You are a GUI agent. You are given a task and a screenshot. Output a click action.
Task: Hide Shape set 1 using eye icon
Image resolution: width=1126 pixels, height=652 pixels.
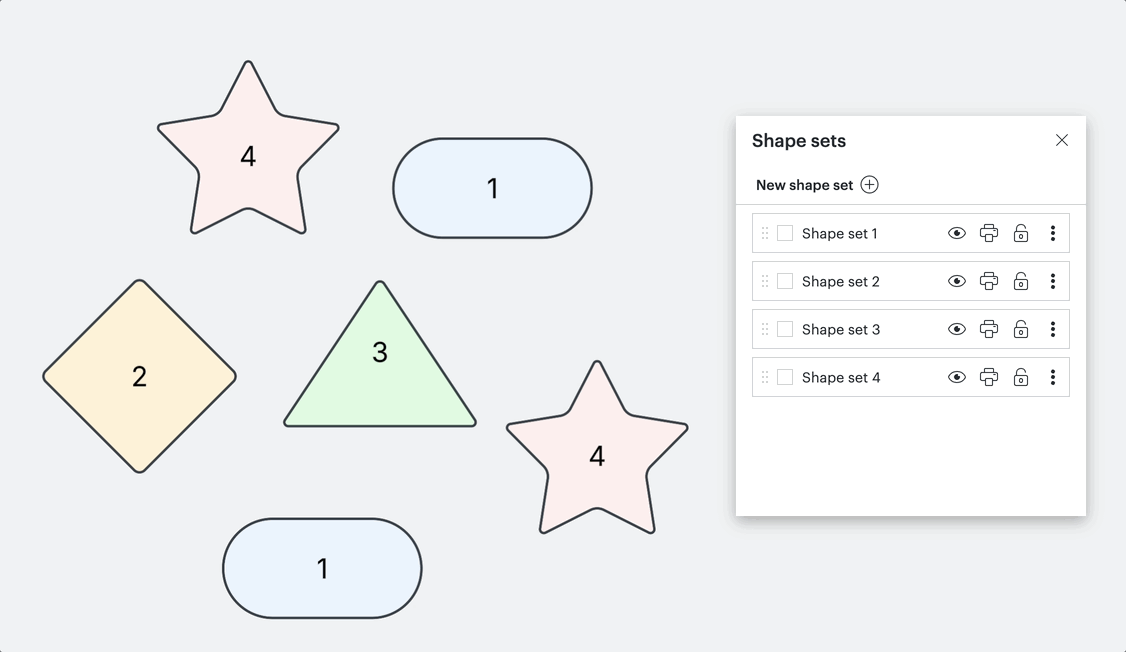click(x=957, y=233)
